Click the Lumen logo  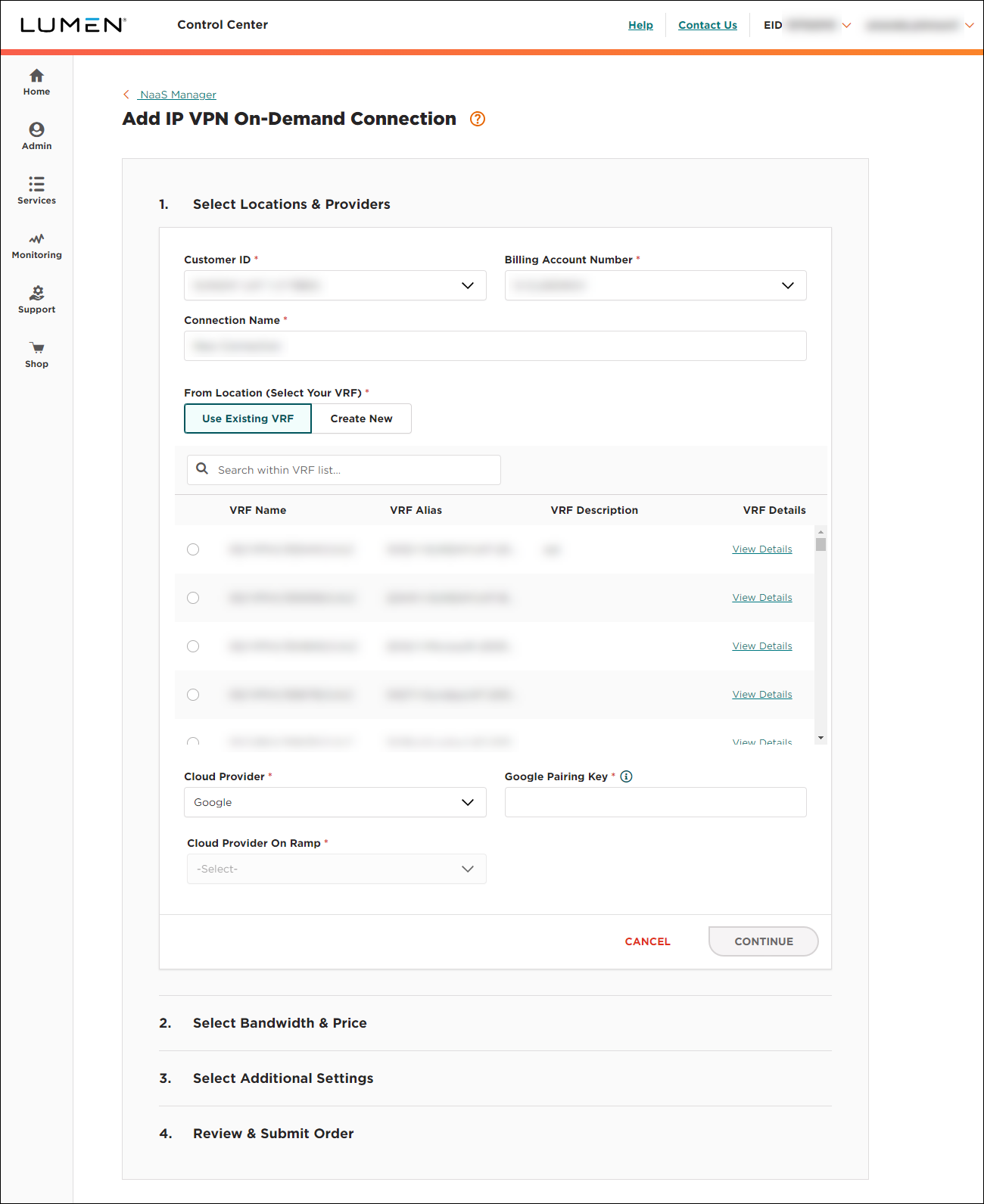73,25
